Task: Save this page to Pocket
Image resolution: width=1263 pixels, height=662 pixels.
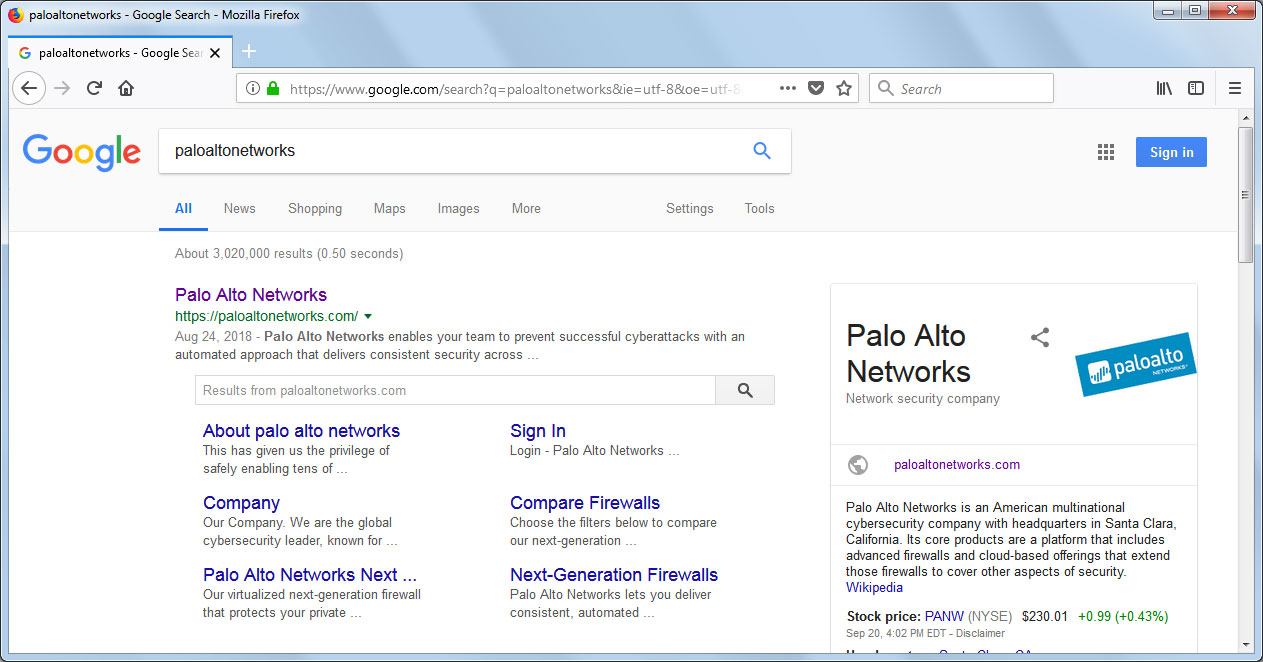Action: tap(816, 88)
